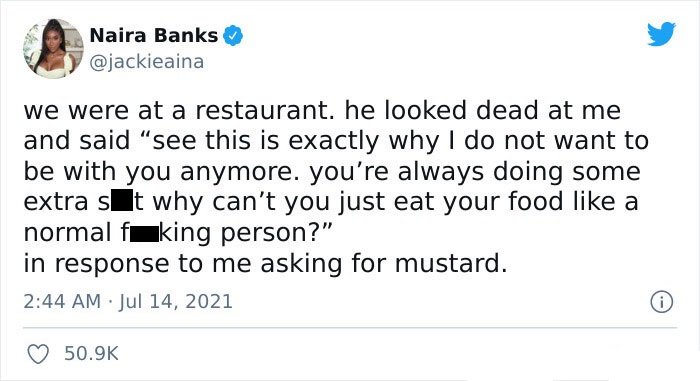Open Naira Banks profile picture

53,48
